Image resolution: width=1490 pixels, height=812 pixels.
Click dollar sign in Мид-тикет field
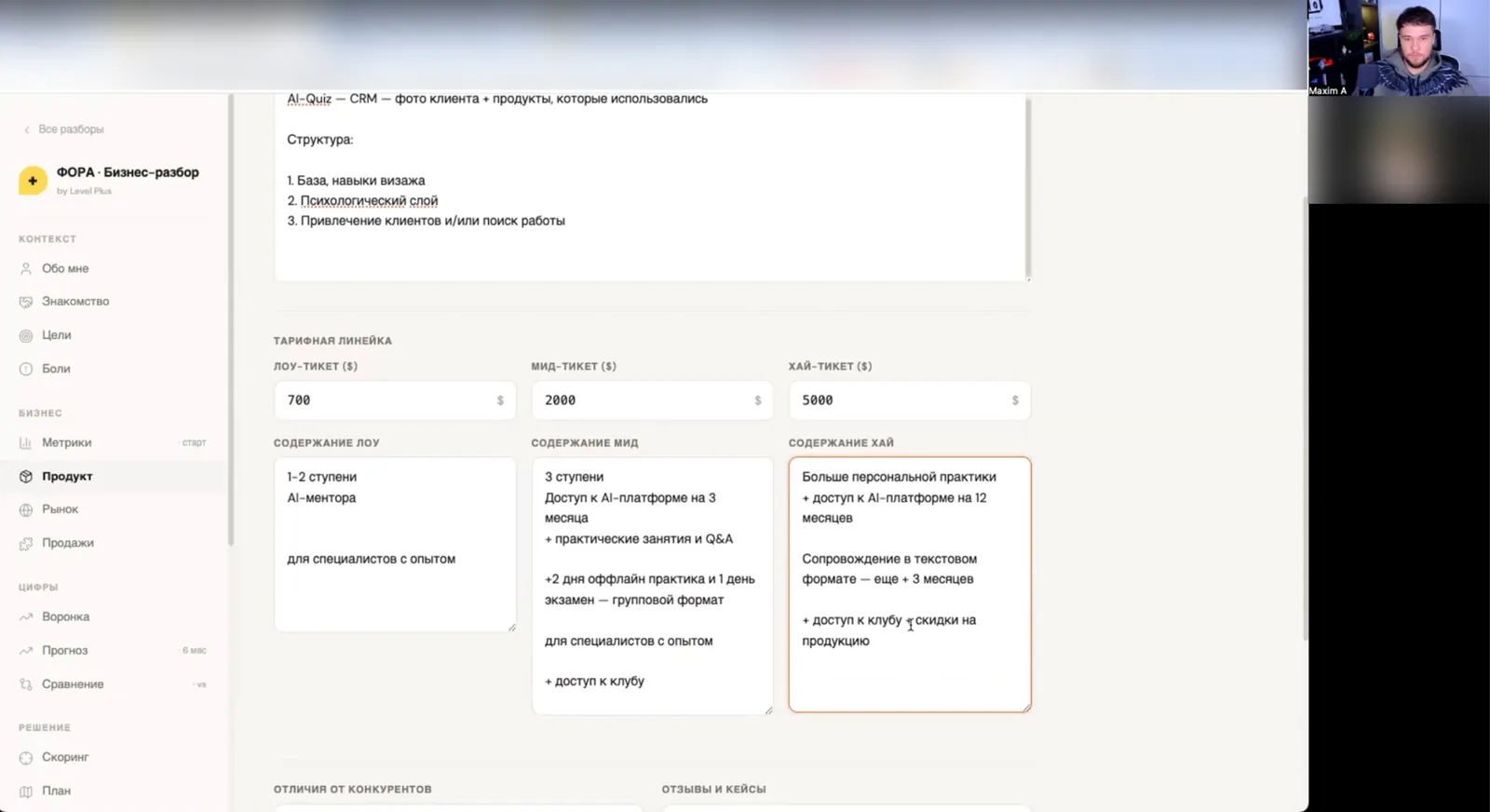point(758,400)
